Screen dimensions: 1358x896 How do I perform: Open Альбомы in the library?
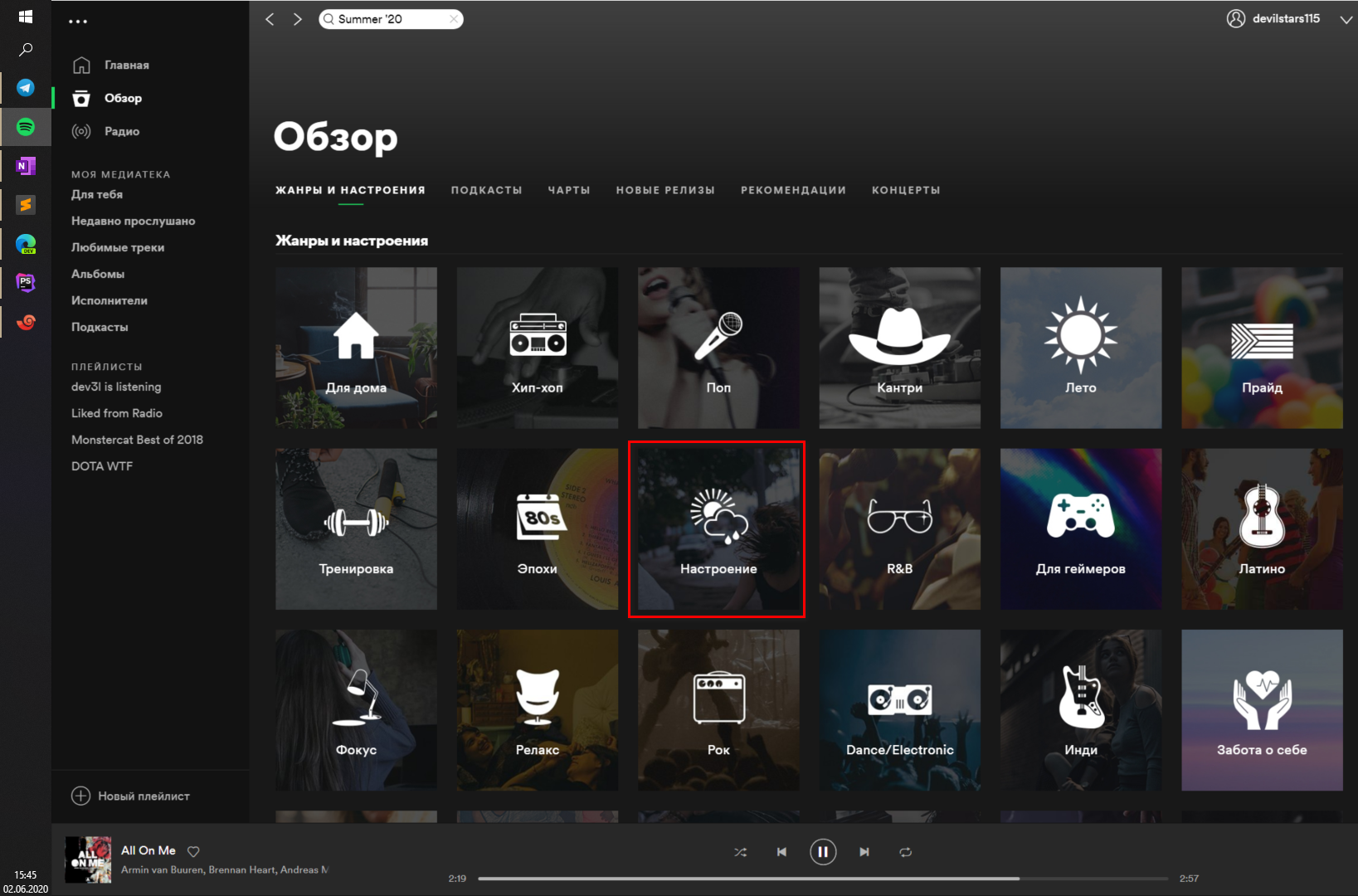(98, 274)
